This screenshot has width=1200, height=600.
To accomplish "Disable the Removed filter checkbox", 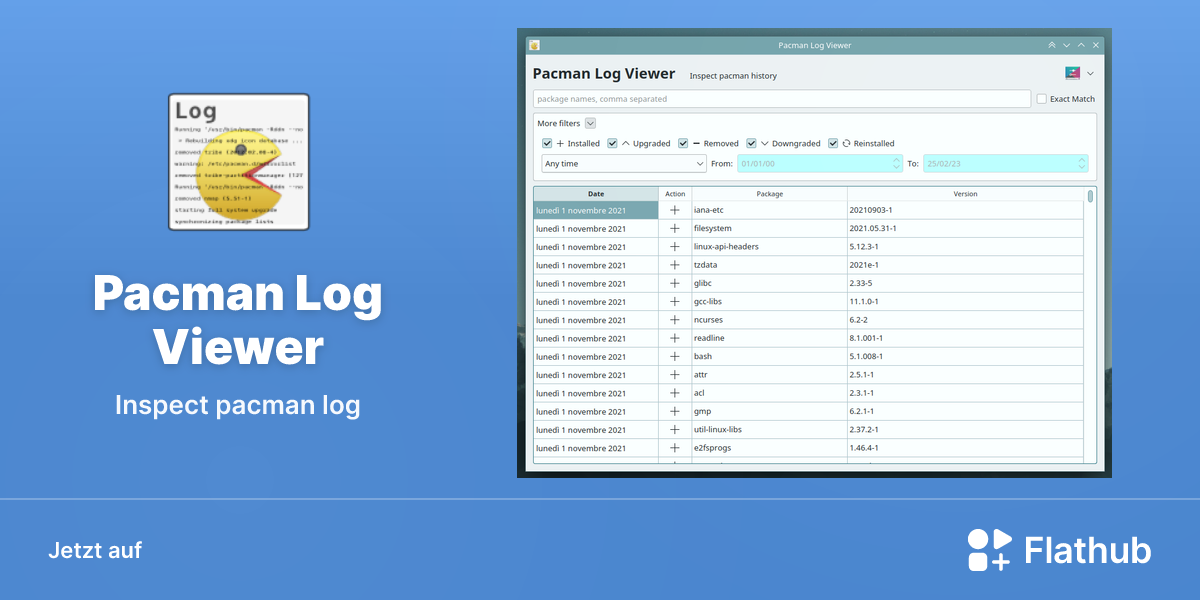I will pos(683,143).
